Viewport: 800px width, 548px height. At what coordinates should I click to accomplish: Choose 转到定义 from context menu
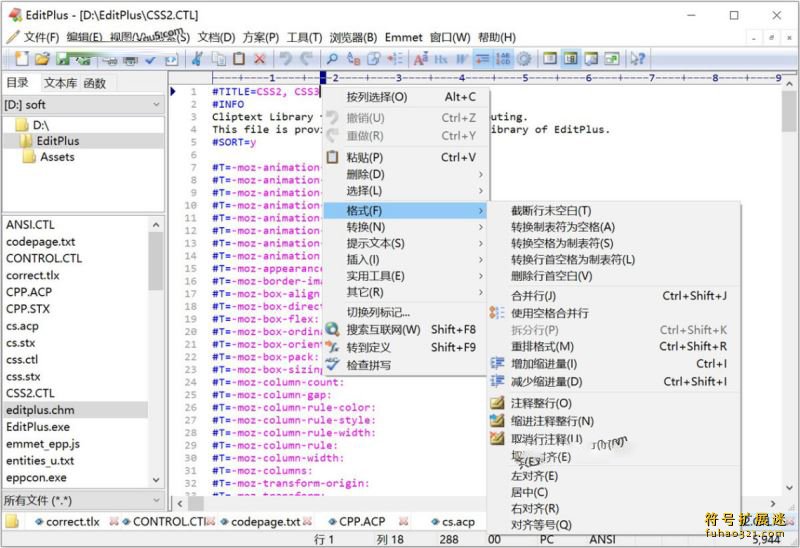406,347
